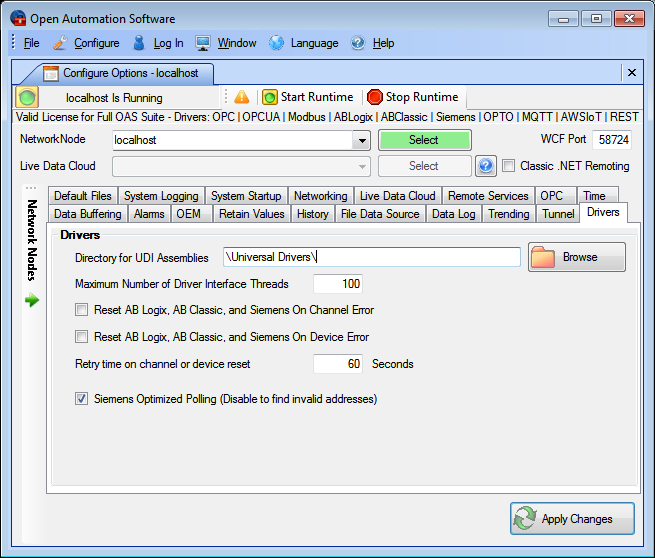
Task: Click the green Select button for NetworkNode
Action: pyautogui.click(x=424, y=140)
